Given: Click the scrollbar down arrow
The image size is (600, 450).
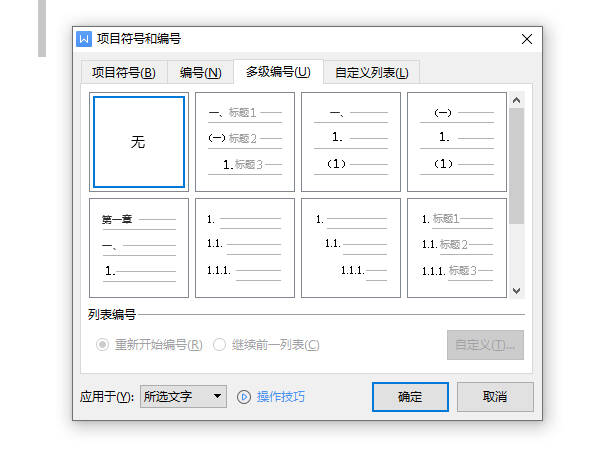Looking at the screenshot, I should pyautogui.click(x=516, y=291).
